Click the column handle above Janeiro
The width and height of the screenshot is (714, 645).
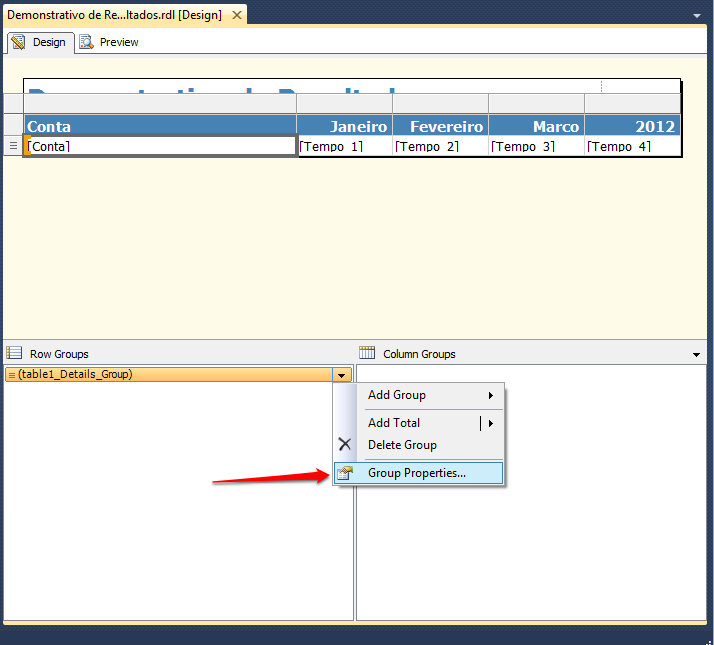[345, 103]
